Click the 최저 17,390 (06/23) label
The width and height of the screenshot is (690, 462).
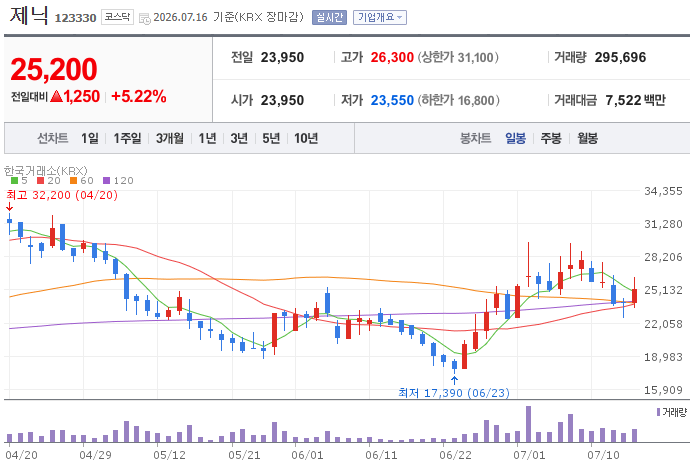(x=454, y=392)
